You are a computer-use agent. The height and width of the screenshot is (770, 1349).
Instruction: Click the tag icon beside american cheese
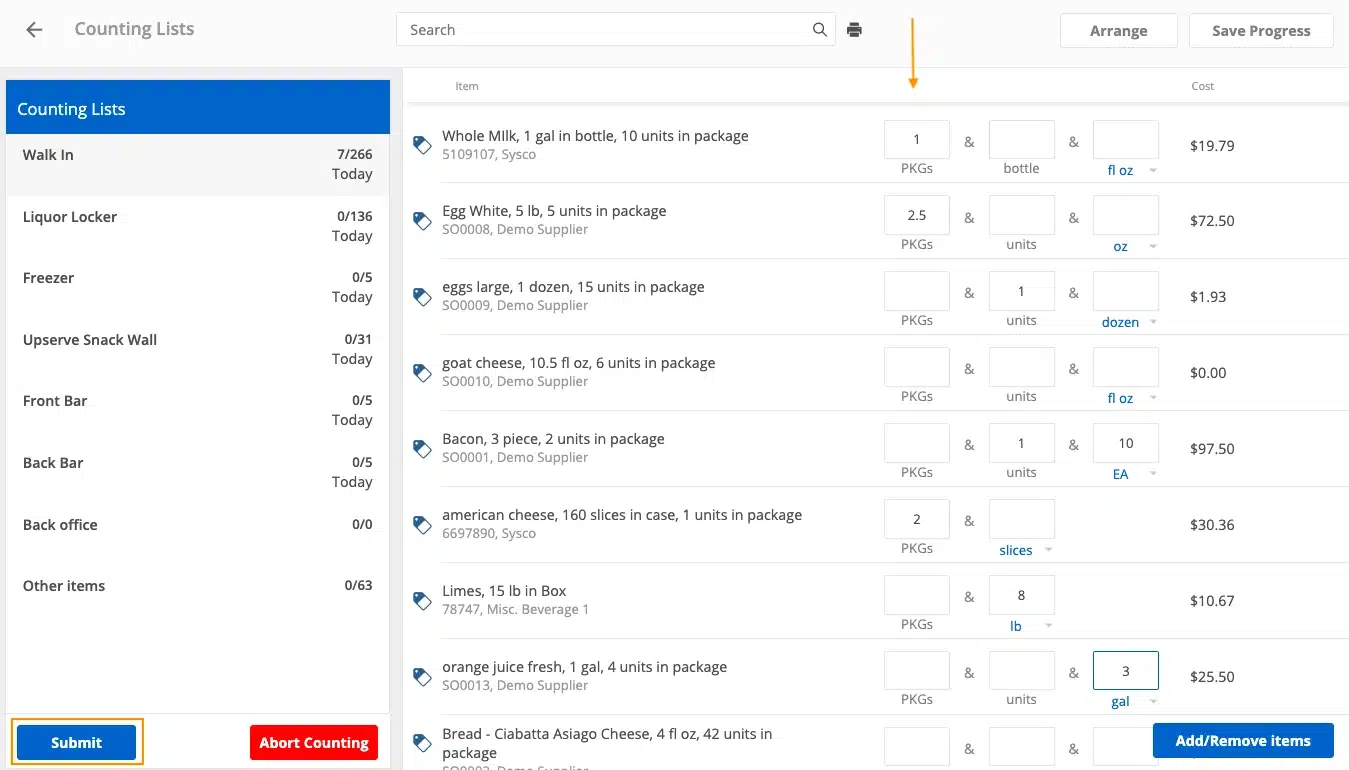pos(421,525)
